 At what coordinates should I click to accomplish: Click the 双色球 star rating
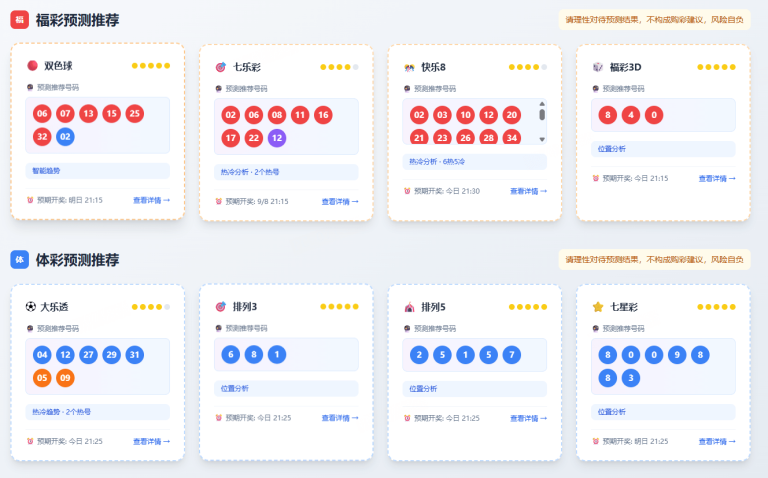tap(151, 66)
